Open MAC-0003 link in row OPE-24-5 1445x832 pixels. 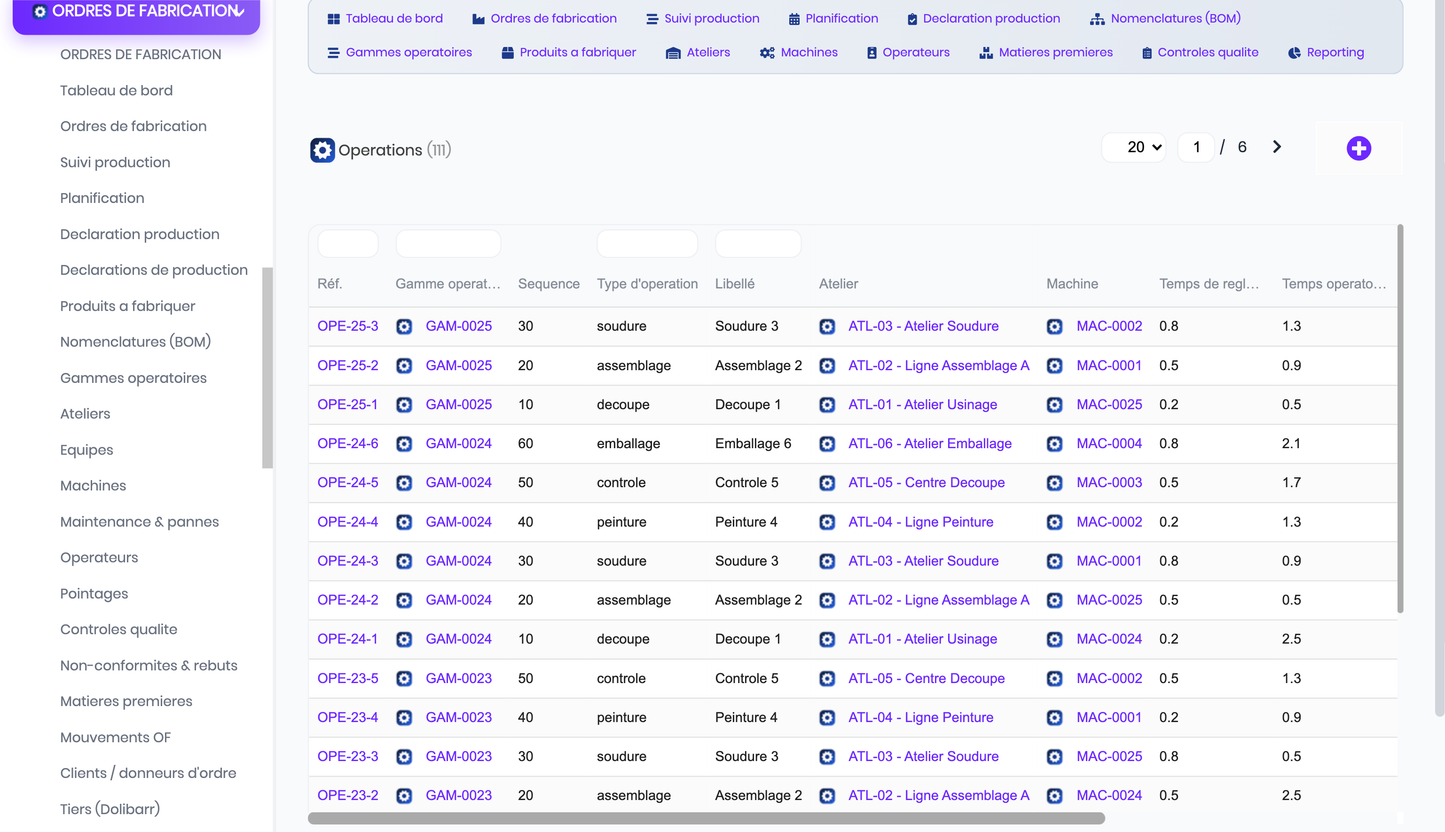1109,483
